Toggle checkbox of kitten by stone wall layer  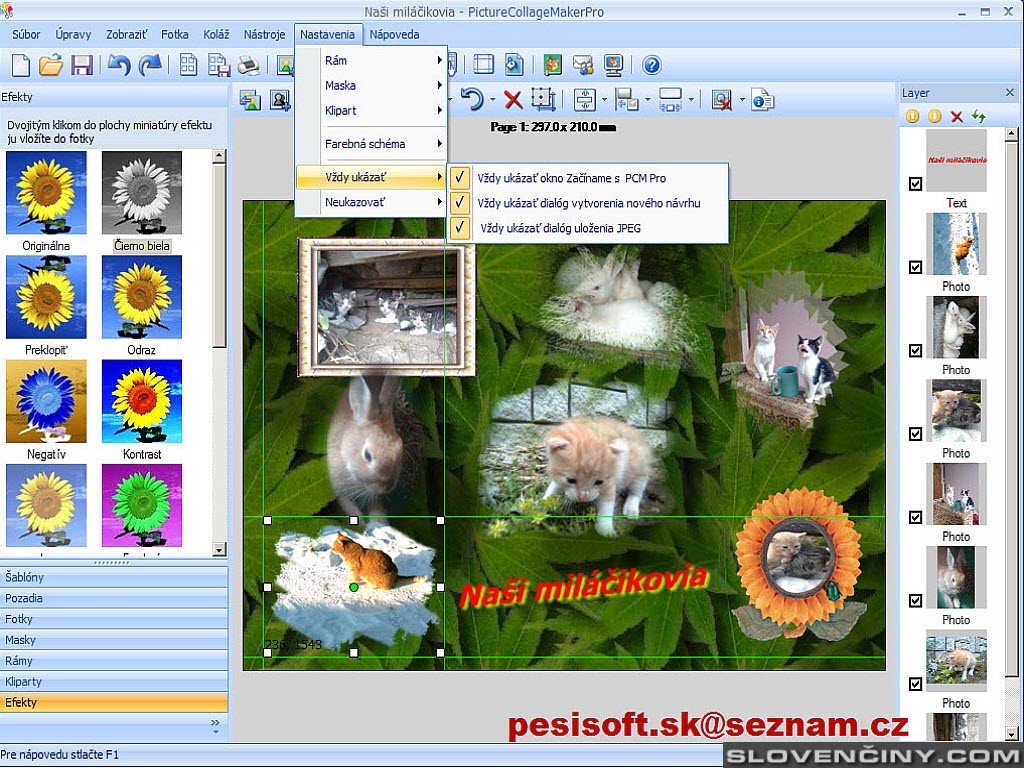[x=916, y=684]
